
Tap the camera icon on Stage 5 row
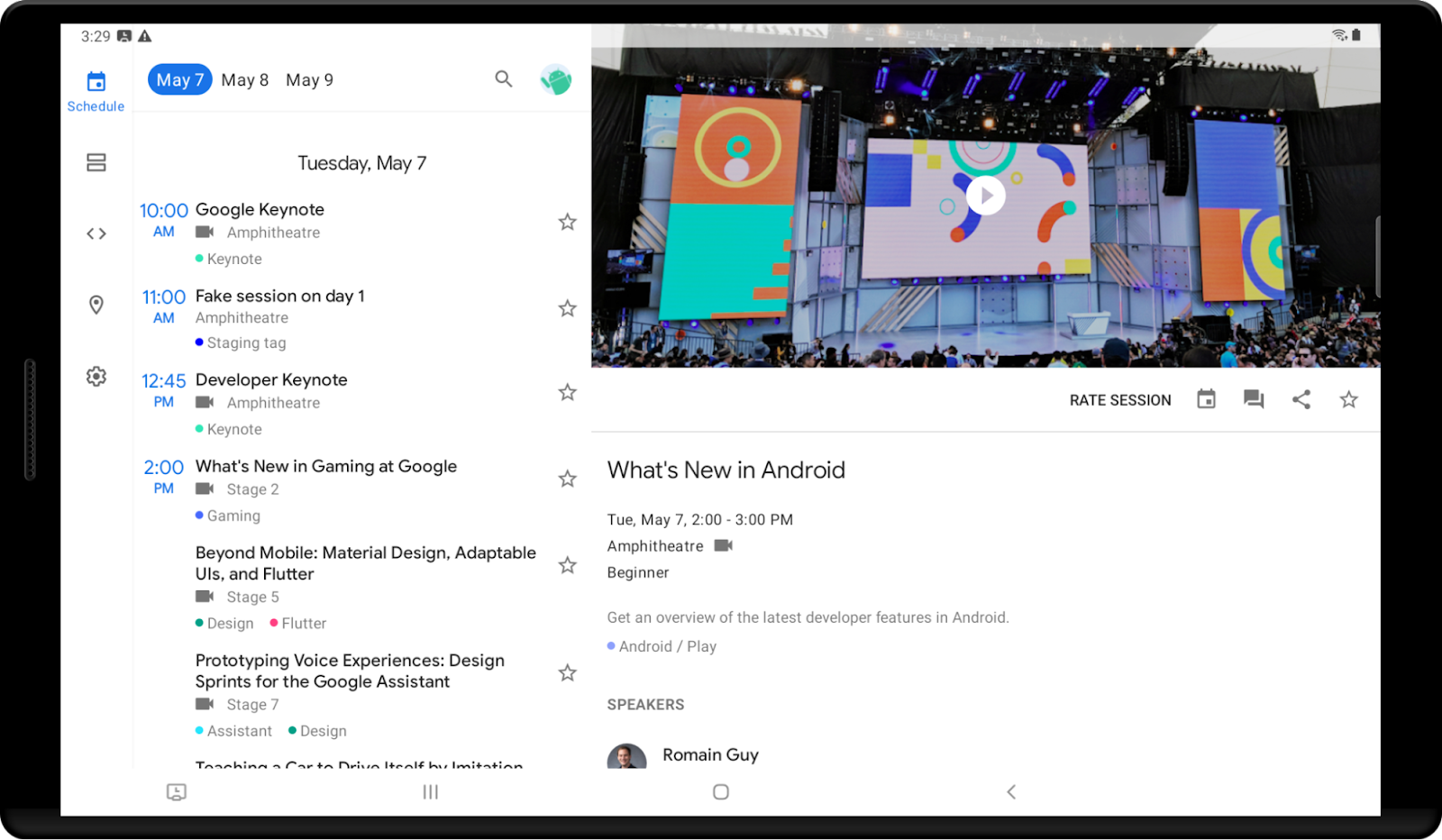point(205,596)
